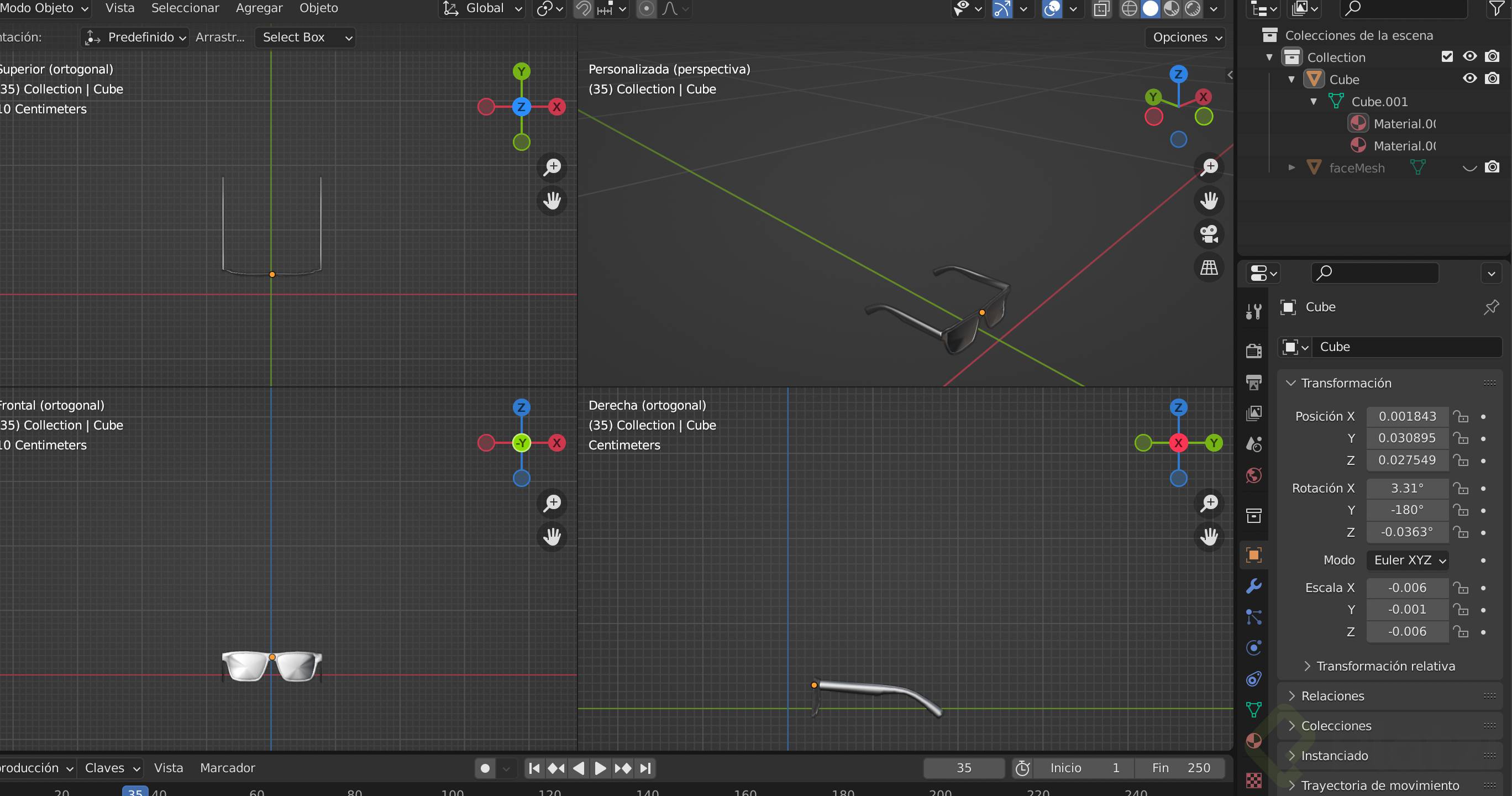Image resolution: width=1512 pixels, height=796 pixels.
Task: Lock Posición X with lock icon
Action: [1461, 417]
